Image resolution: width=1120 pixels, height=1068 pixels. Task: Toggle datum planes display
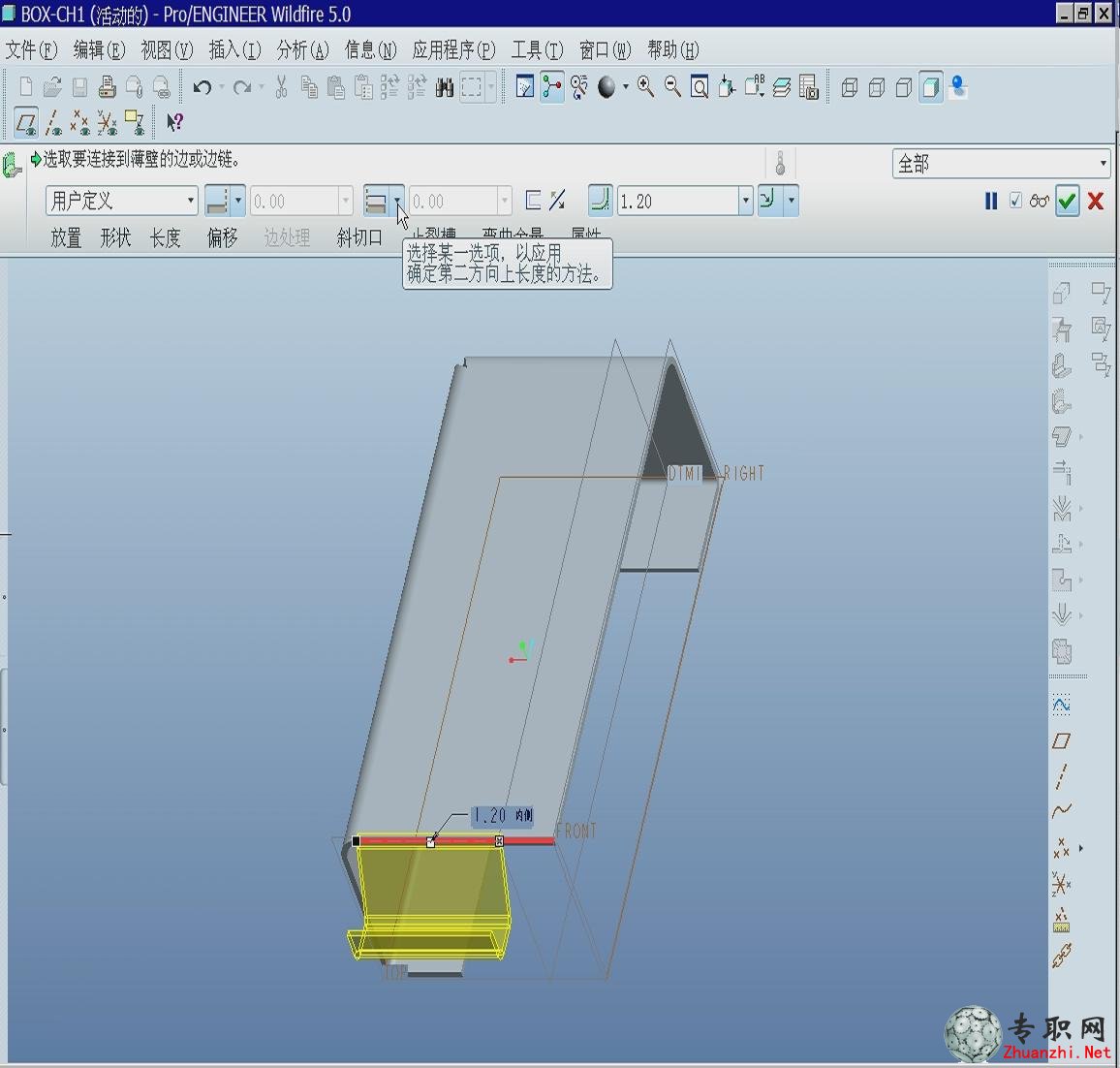[26, 123]
